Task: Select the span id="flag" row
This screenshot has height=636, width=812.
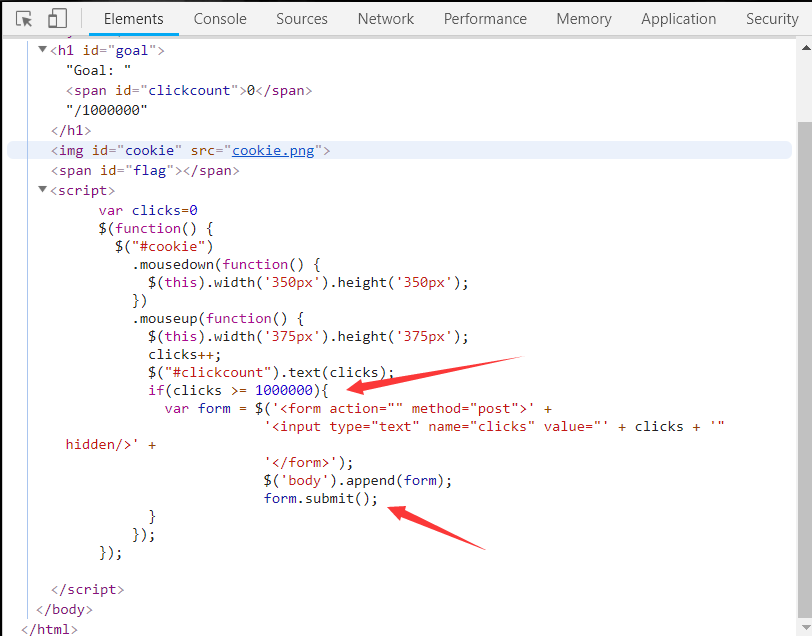Action: click(x=145, y=170)
